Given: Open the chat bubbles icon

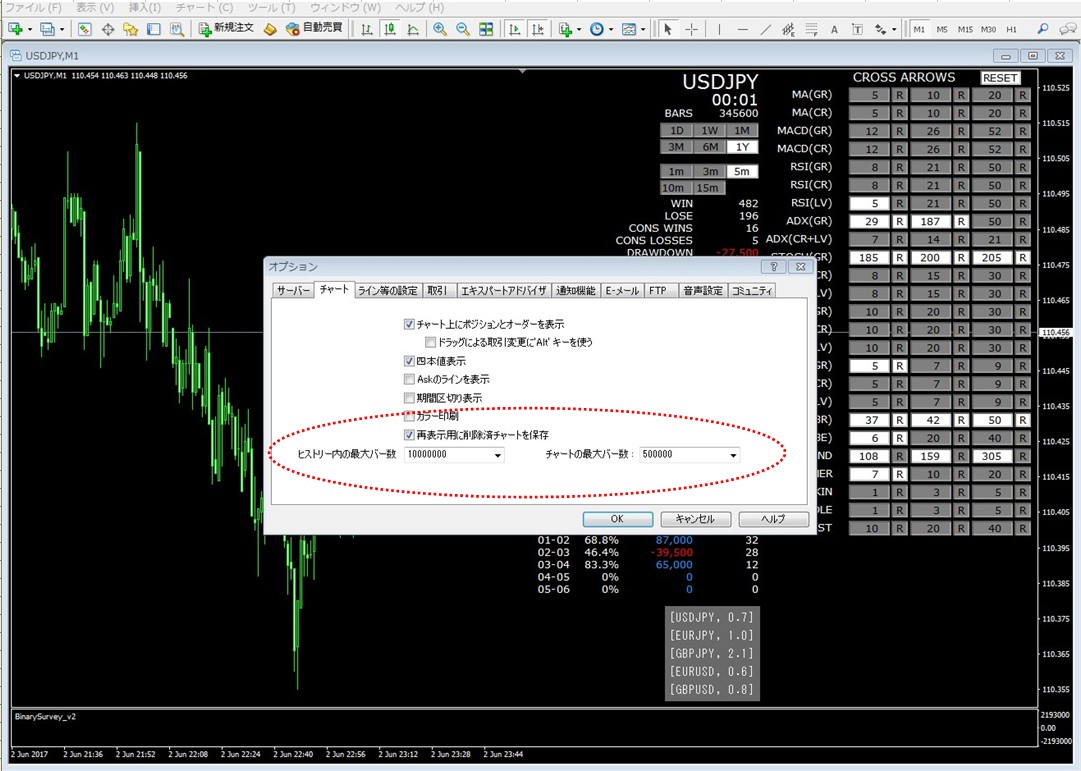Looking at the screenshot, I should [x=1067, y=29].
